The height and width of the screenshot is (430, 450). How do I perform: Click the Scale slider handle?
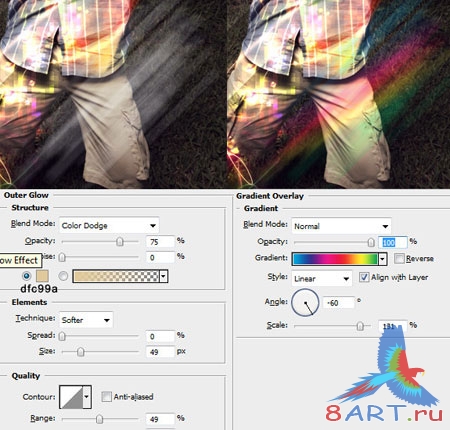(360, 326)
